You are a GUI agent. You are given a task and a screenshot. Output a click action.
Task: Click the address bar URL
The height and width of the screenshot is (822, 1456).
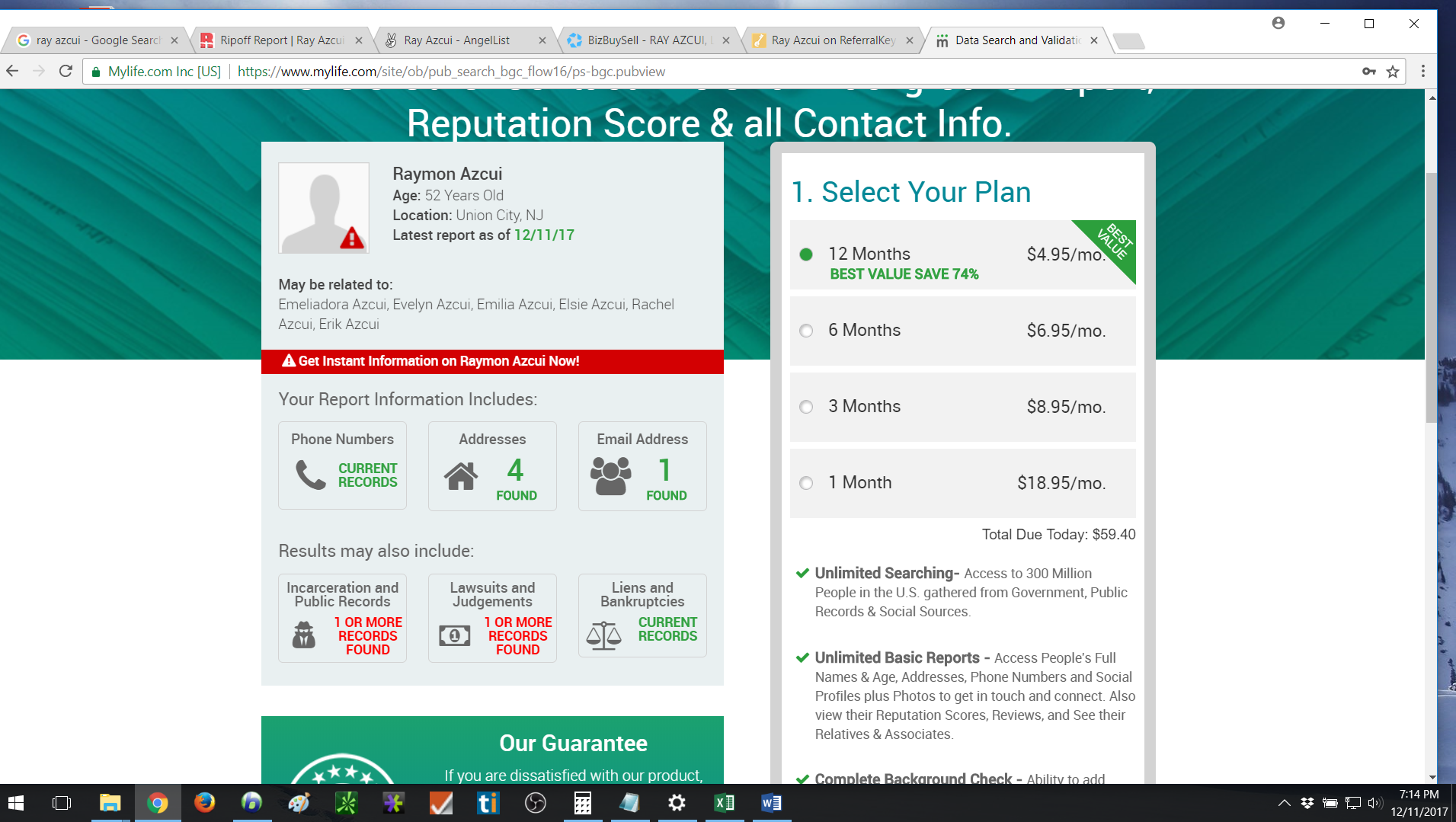(x=451, y=72)
